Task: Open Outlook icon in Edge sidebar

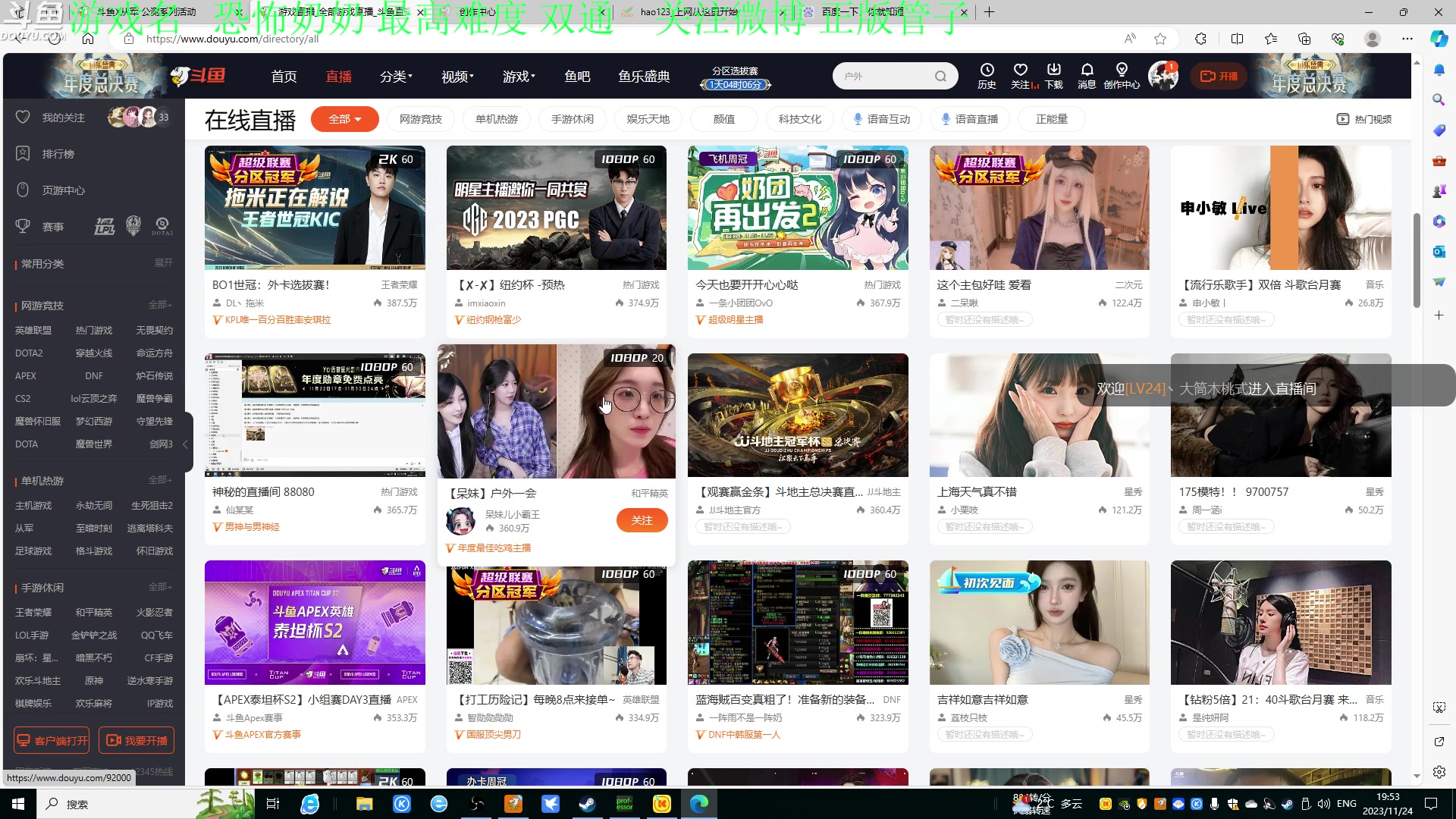Action: 1439,252
